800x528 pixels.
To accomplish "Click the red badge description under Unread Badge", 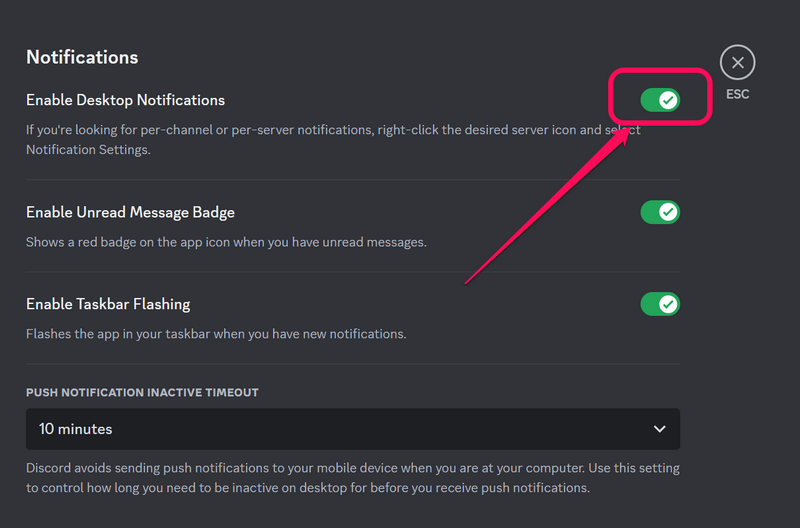I will [x=226, y=242].
